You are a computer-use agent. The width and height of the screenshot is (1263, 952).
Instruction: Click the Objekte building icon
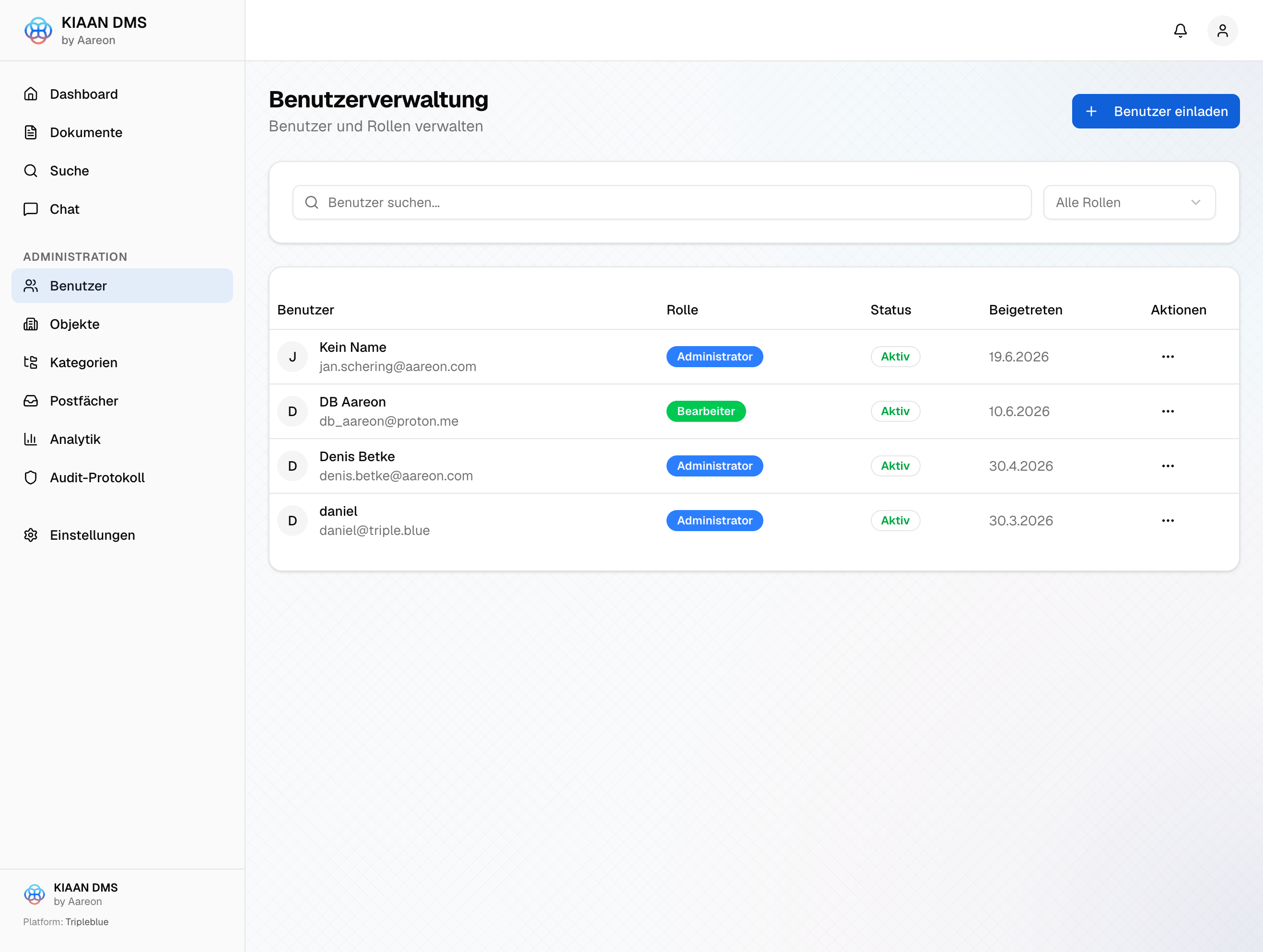[x=31, y=324]
